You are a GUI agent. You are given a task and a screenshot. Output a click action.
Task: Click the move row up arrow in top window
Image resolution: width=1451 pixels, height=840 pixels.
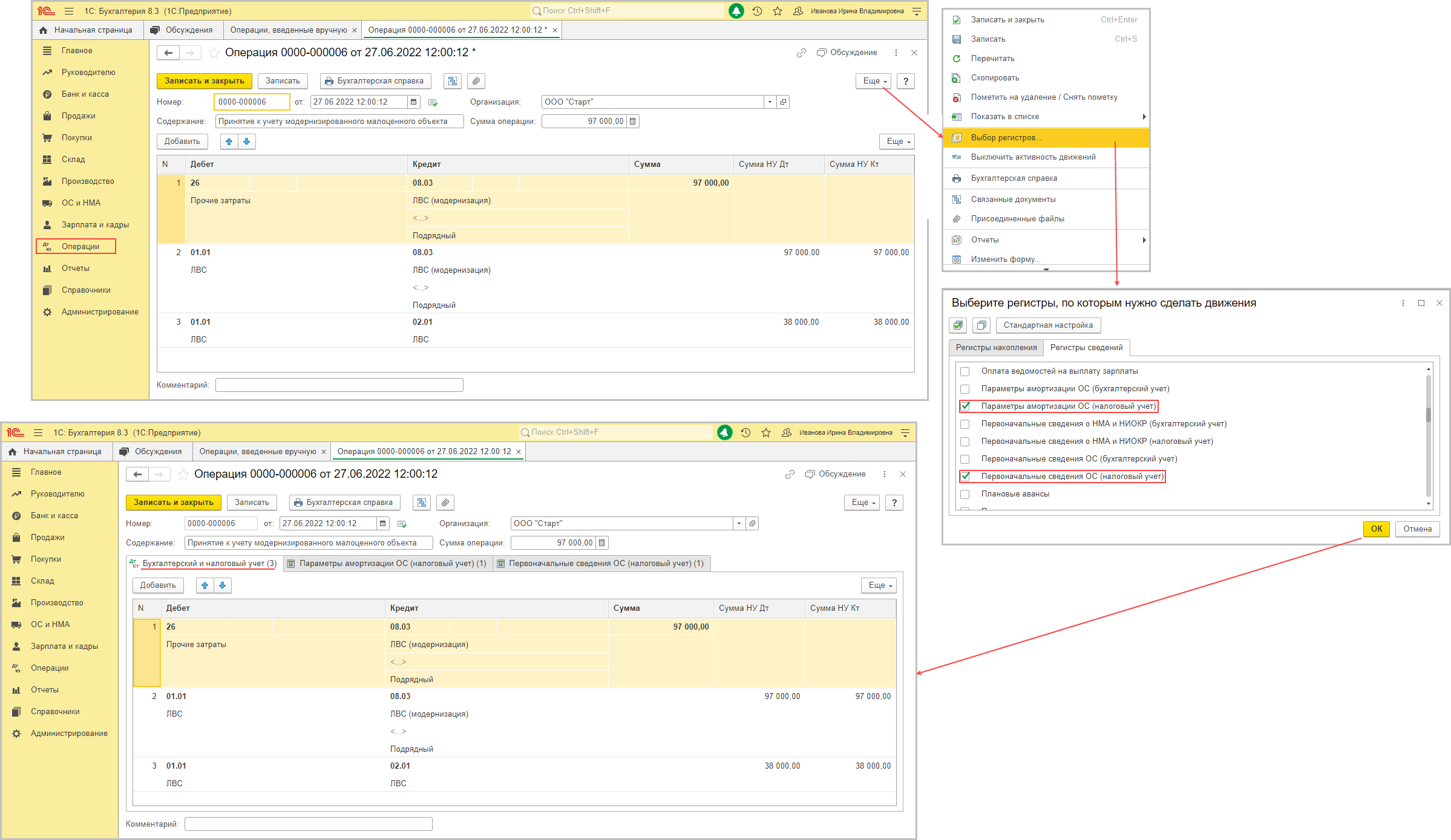point(229,142)
